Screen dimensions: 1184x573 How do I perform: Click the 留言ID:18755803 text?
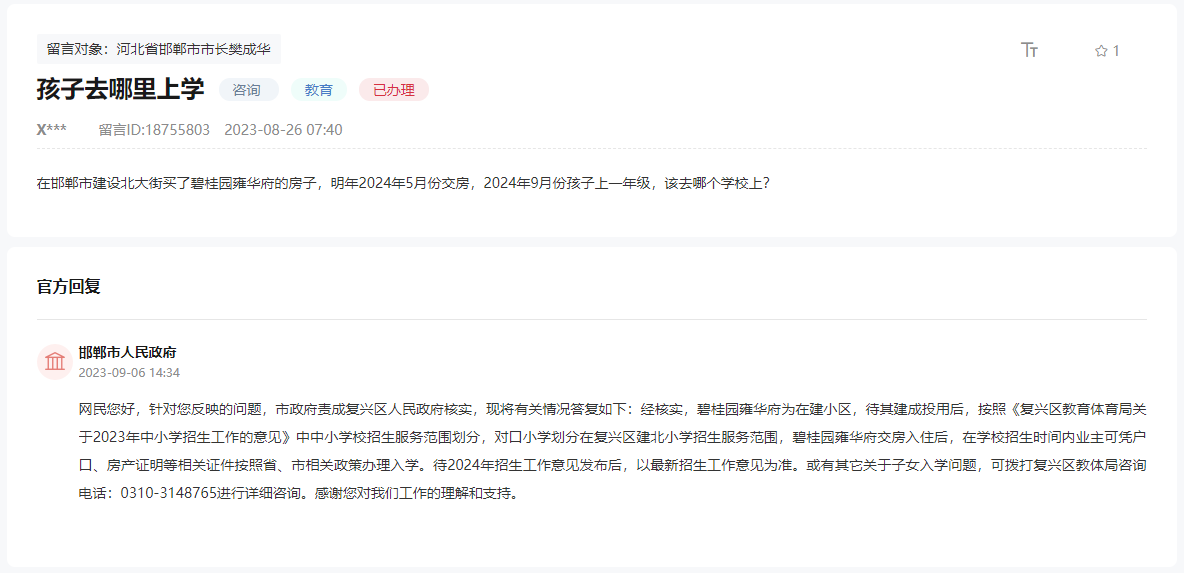pyautogui.click(x=154, y=130)
